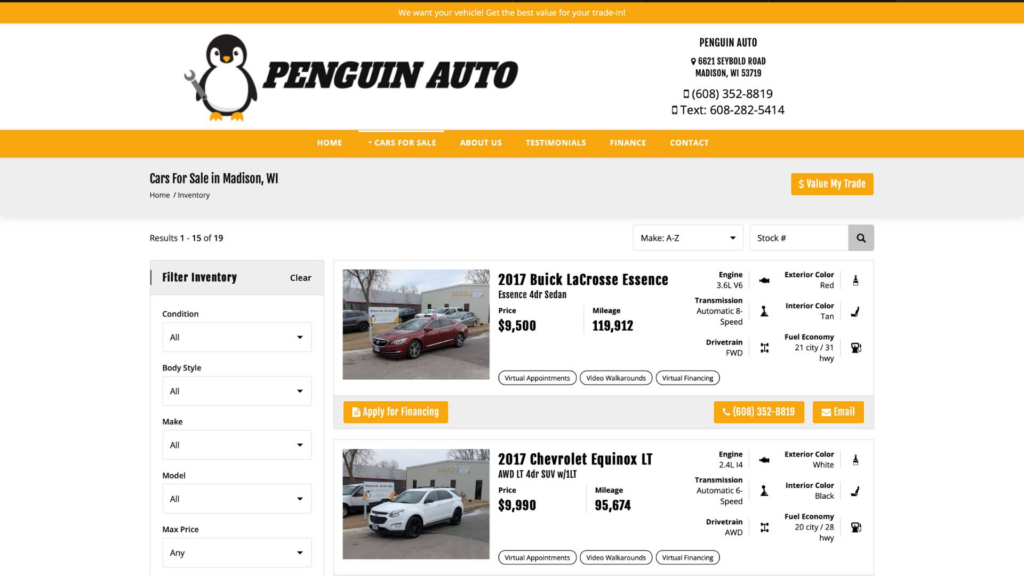1024x576 pixels.
Task: Click interior color seat icon on Buick LaCrosse
Action: pyautogui.click(x=856, y=312)
